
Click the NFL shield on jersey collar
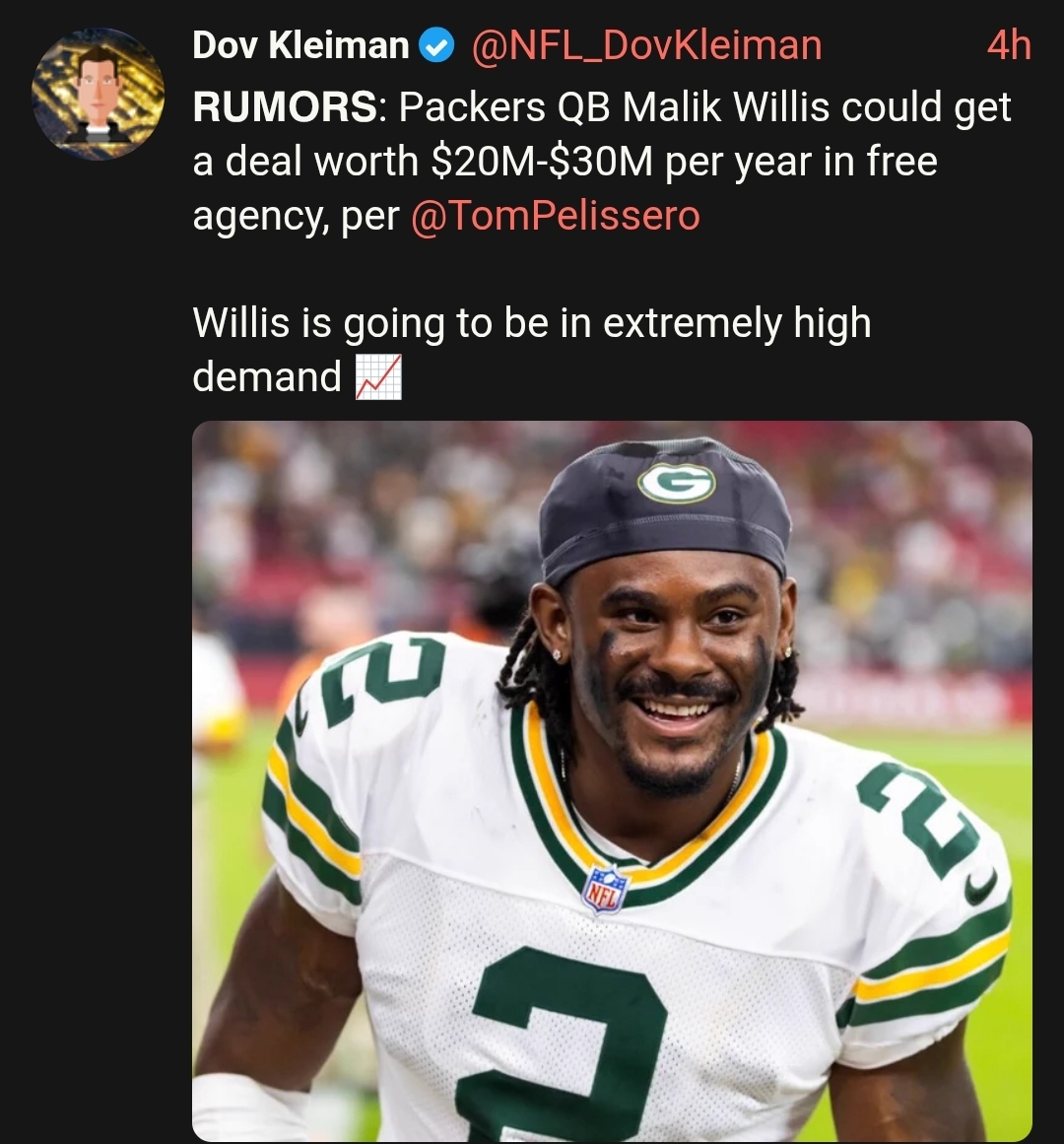[605, 890]
